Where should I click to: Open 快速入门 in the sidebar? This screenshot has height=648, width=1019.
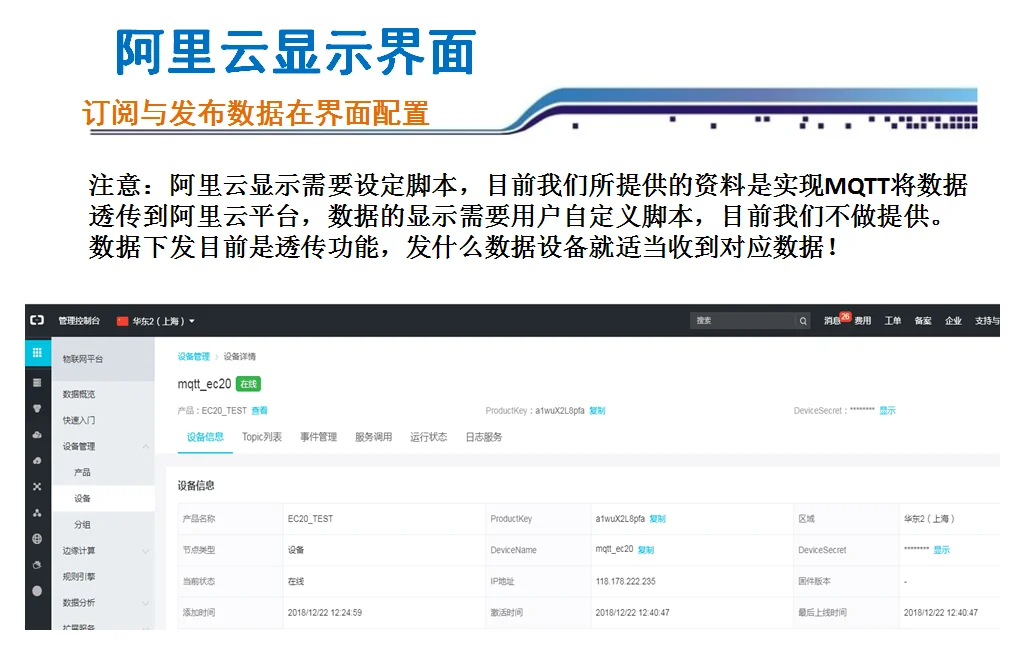79,421
